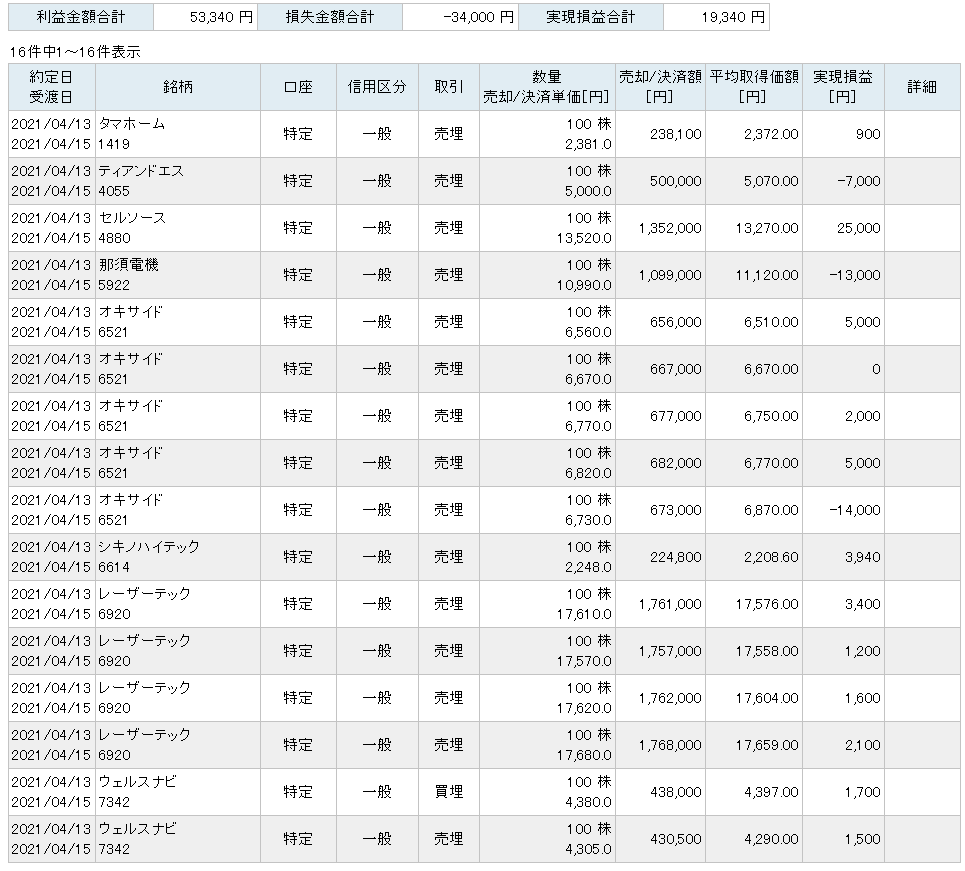This screenshot has height=871, width=965.
Task: Select the セルソース 4880 stock name
Action: [132, 228]
